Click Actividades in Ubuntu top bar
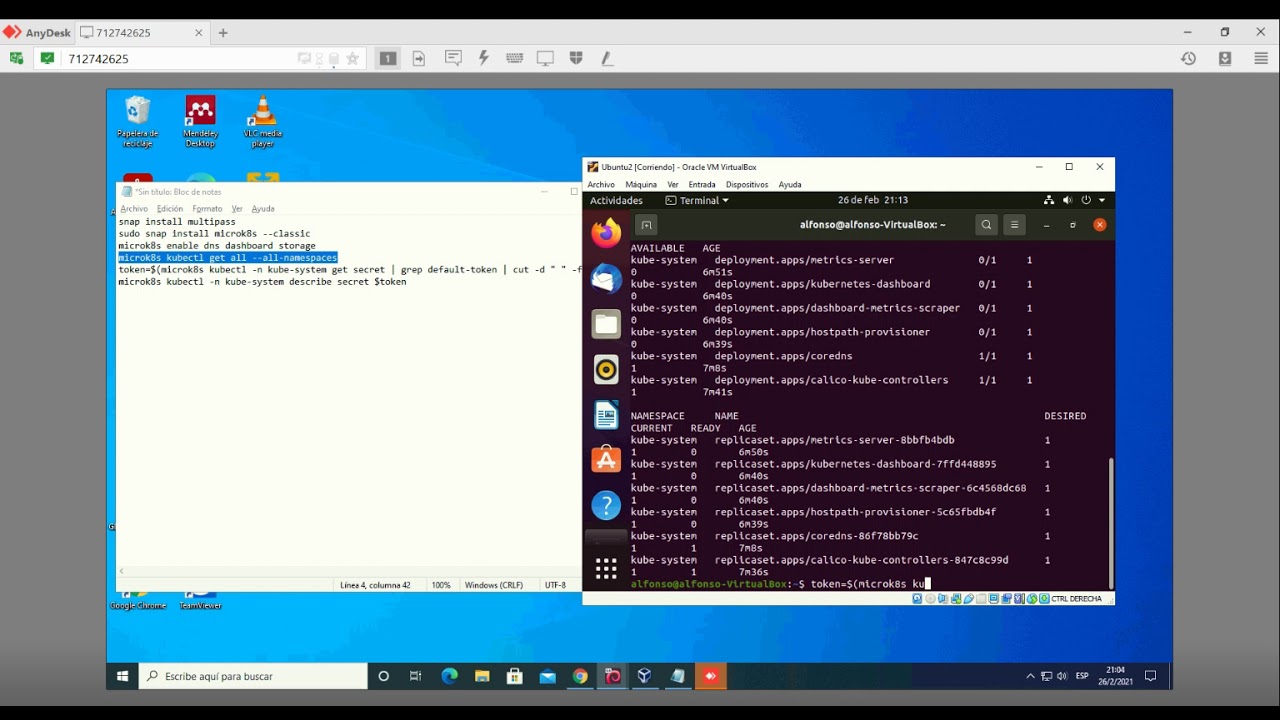 (x=616, y=200)
